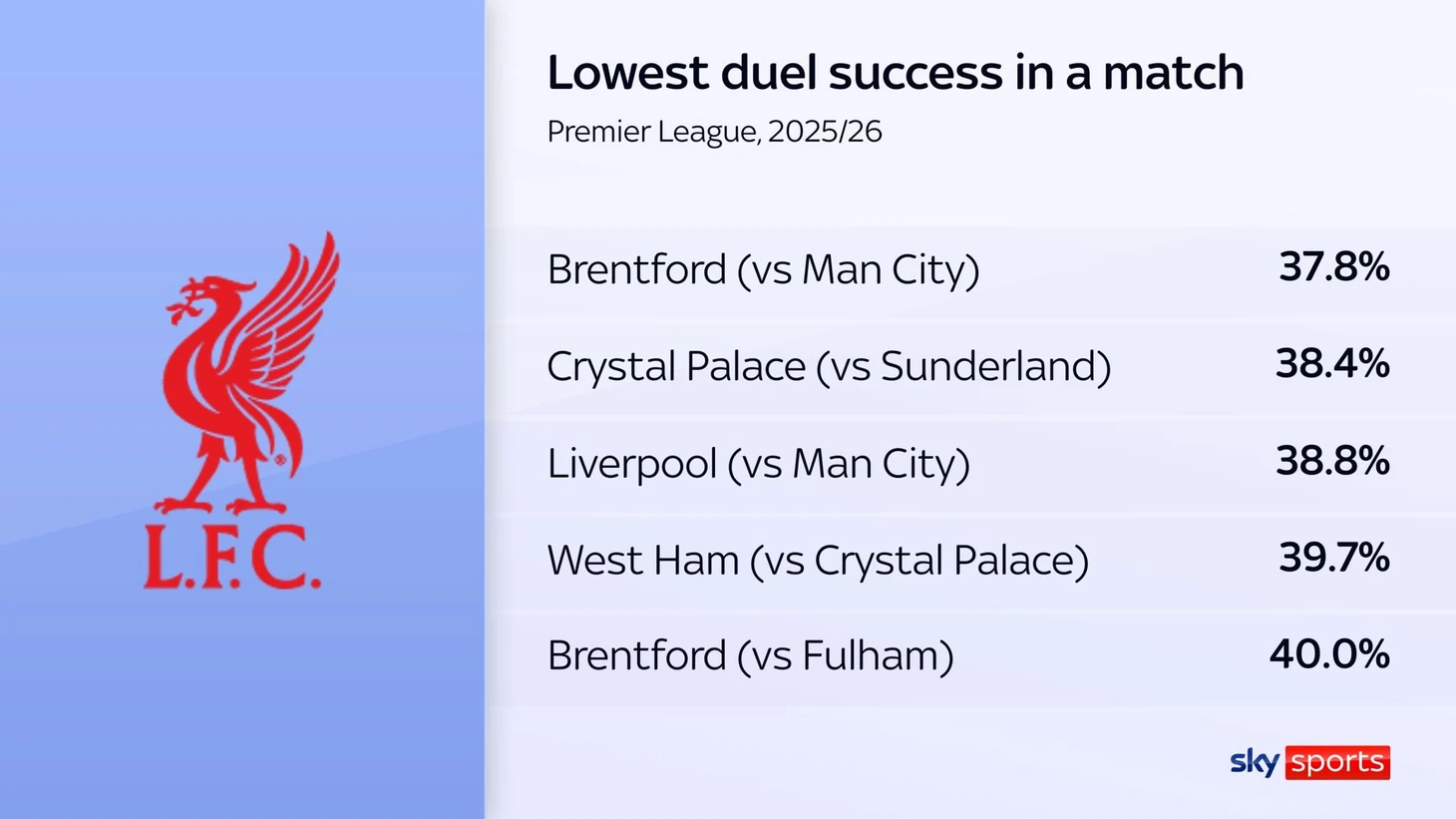Click the sprig in the Liver bird's beak

[x=178, y=308]
